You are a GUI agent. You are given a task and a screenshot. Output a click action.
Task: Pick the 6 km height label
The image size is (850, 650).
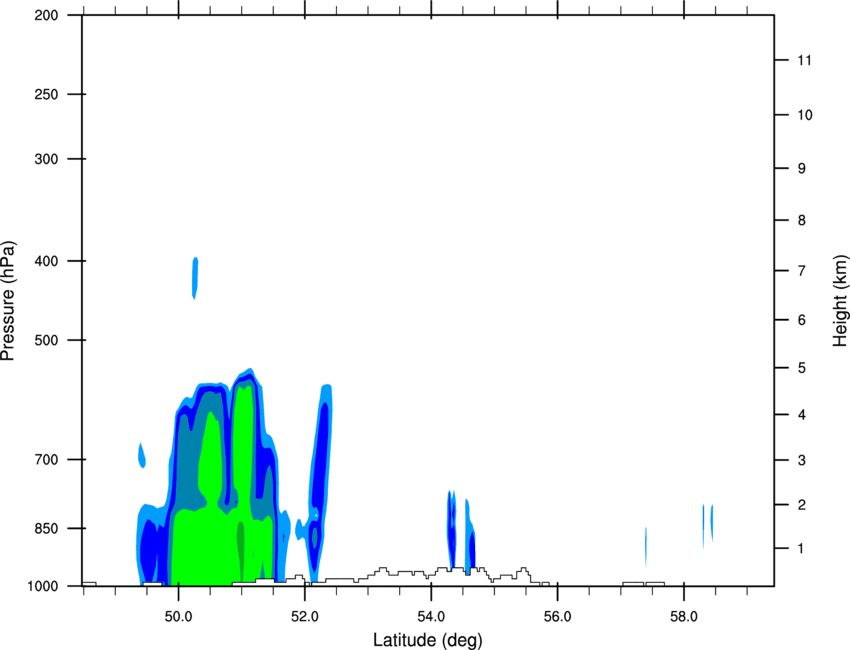pos(801,320)
